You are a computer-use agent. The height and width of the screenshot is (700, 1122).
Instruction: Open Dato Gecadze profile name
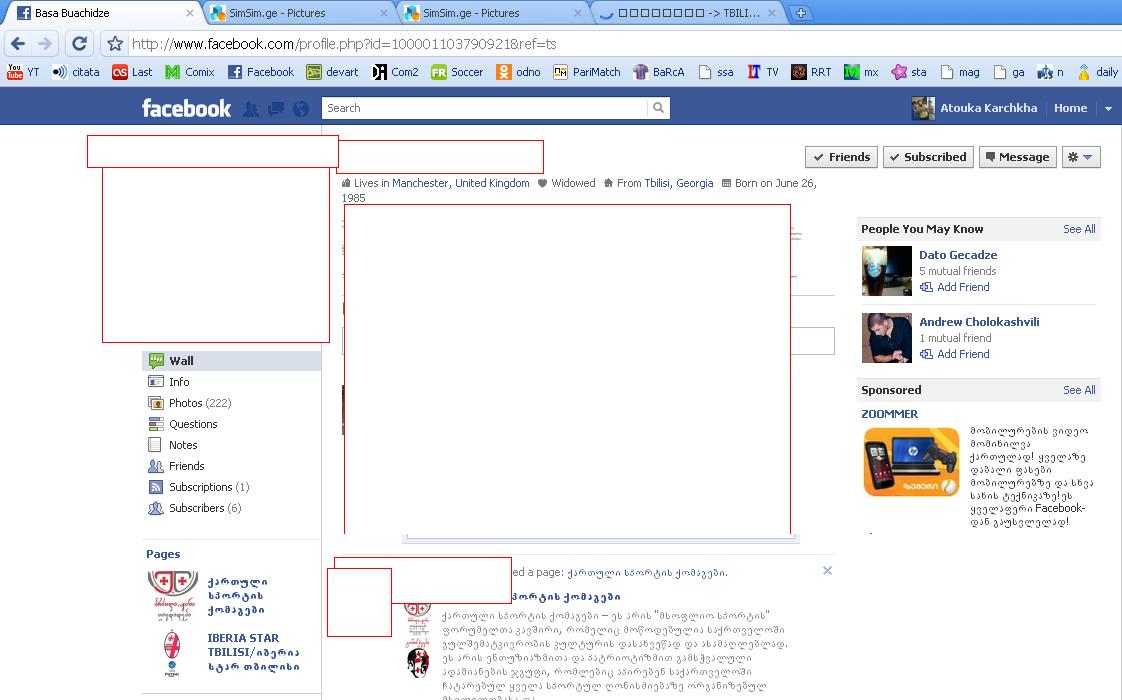pyautogui.click(x=957, y=255)
